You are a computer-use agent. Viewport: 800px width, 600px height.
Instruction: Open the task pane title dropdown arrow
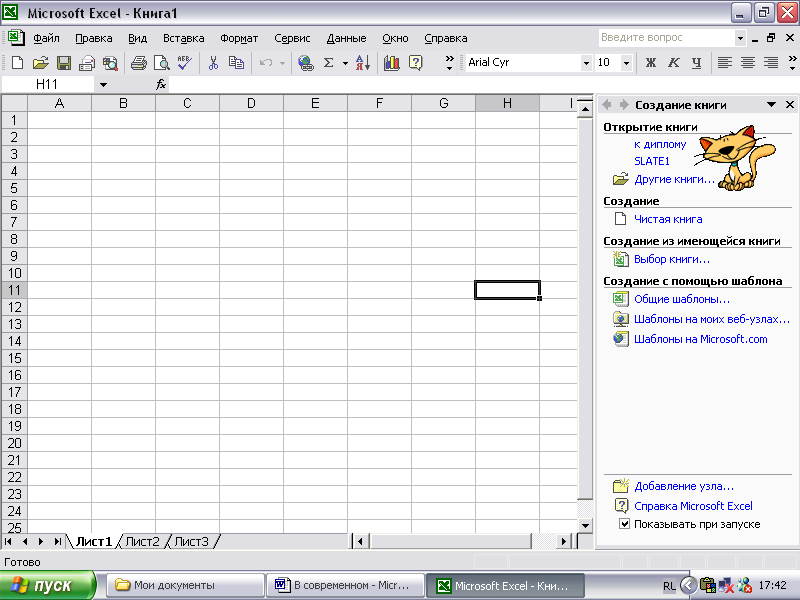(771, 105)
